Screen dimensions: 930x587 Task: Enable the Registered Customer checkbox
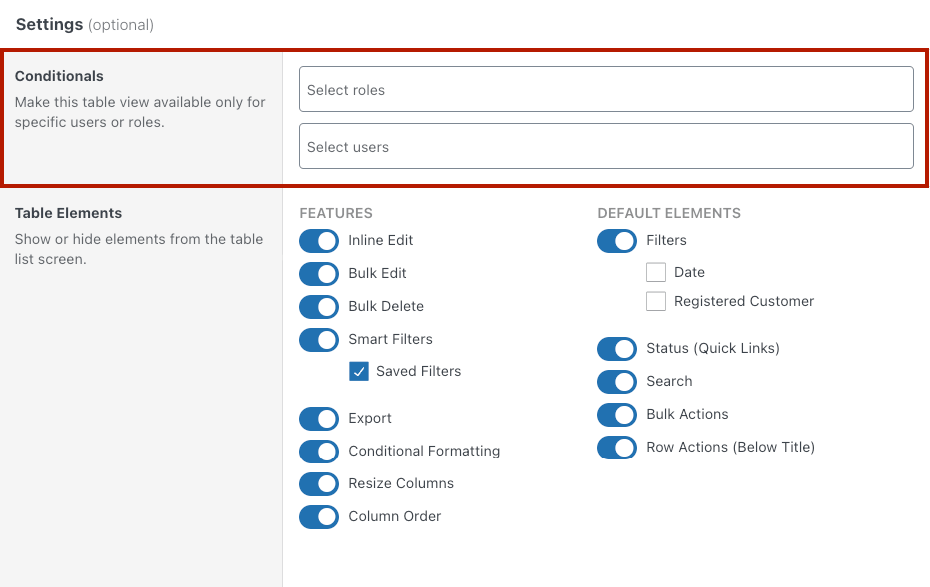tap(656, 302)
